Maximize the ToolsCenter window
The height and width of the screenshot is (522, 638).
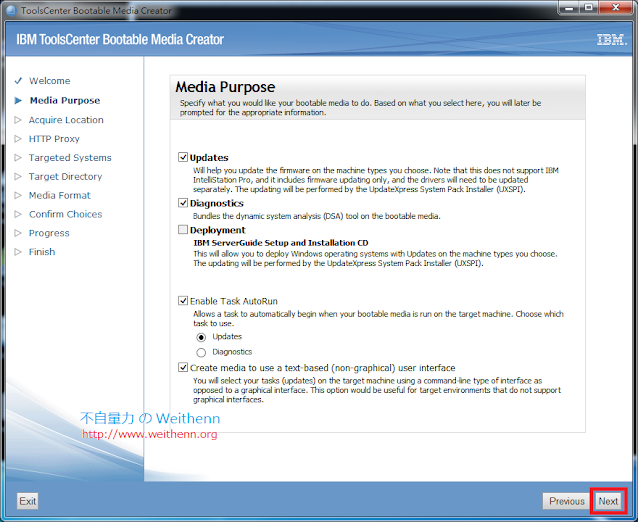pyautogui.click(x=588, y=7)
